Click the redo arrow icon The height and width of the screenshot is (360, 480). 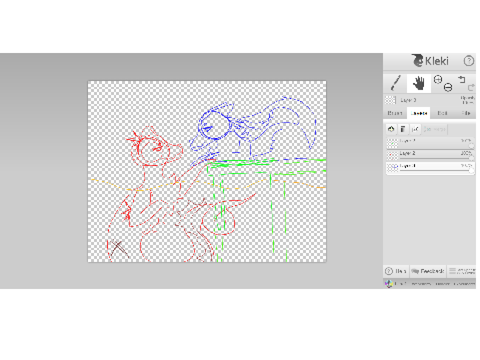click(x=471, y=87)
